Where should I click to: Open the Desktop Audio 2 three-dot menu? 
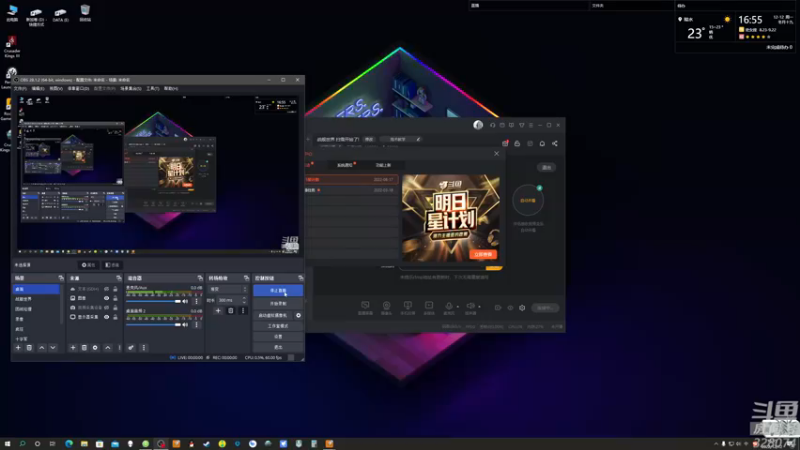(x=196, y=324)
